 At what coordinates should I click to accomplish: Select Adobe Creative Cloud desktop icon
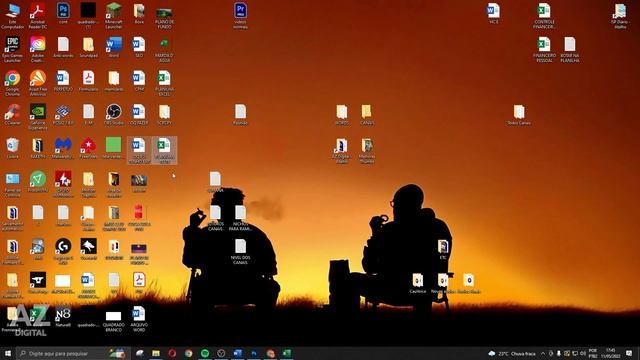[x=38, y=49]
